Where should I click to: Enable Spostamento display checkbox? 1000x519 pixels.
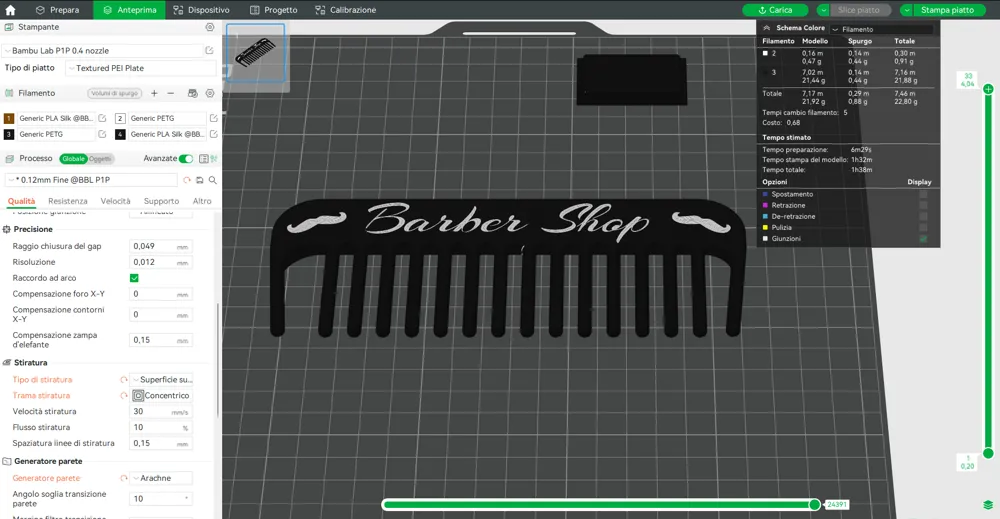pos(923,194)
